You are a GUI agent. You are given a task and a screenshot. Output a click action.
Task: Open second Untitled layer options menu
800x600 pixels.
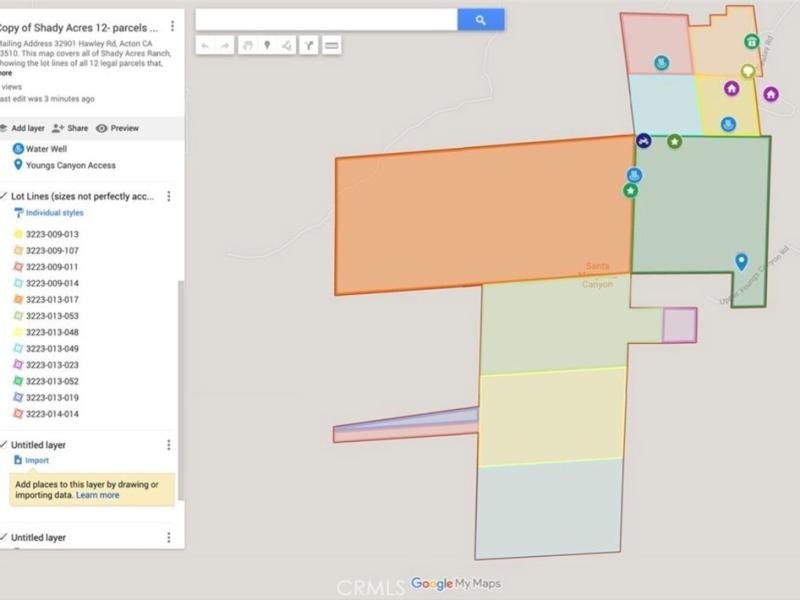click(x=169, y=537)
